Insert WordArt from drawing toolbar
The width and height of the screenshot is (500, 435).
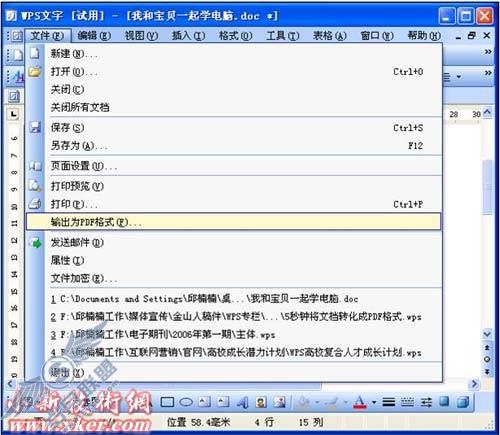pyautogui.click(x=243, y=402)
